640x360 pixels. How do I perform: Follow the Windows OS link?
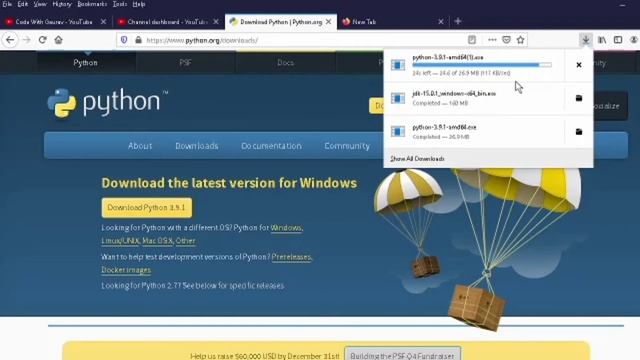coord(286,228)
